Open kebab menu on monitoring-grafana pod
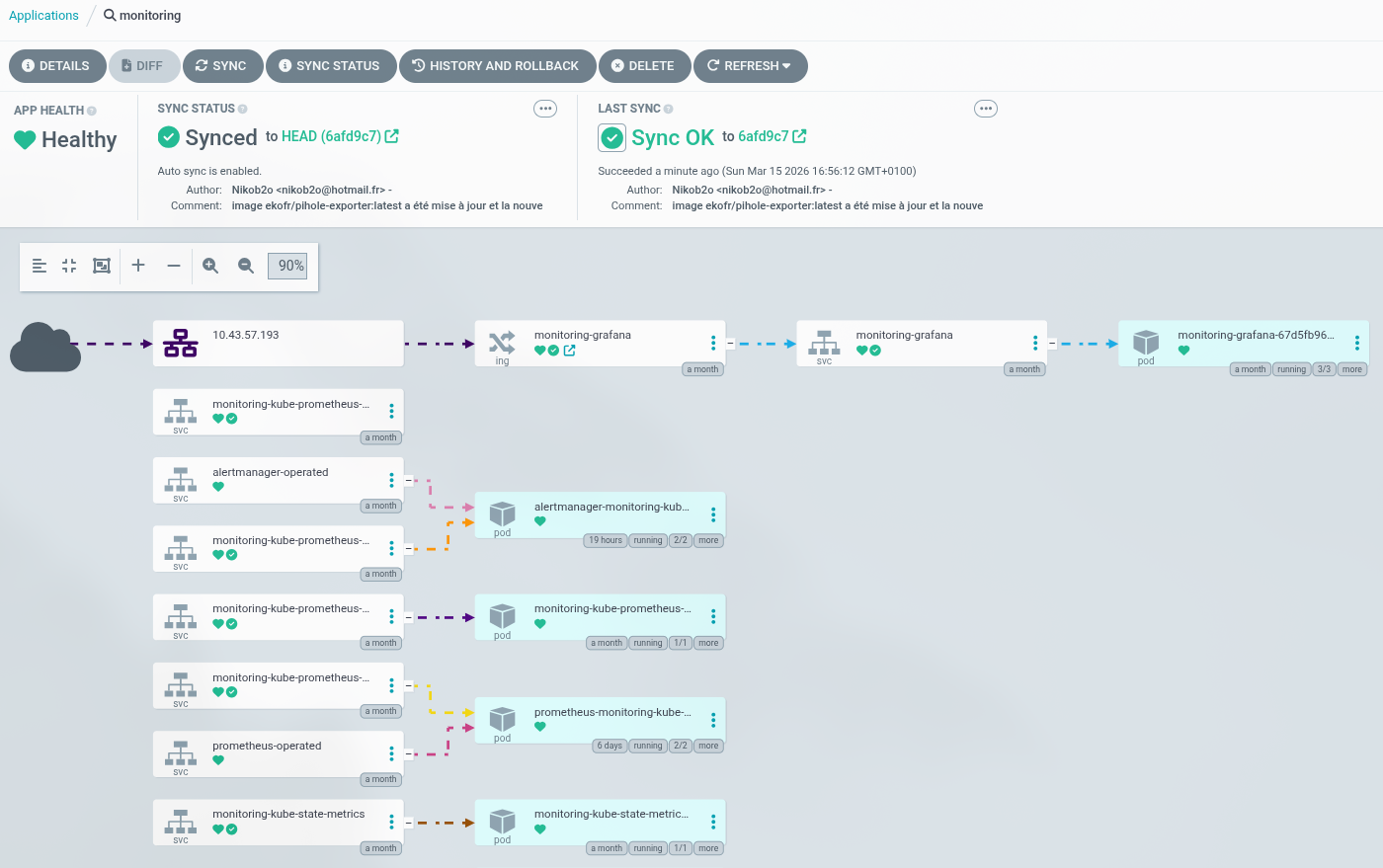The height and width of the screenshot is (868, 1383). click(x=1356, y=343)
